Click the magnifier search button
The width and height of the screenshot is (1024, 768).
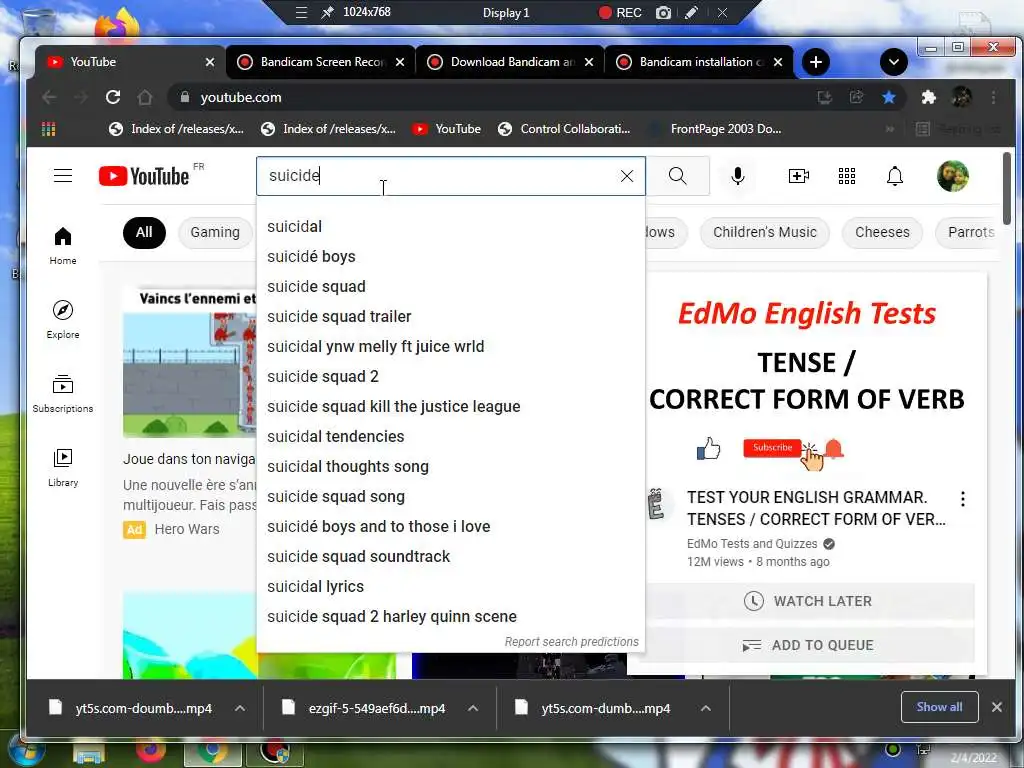pos(678,176)
